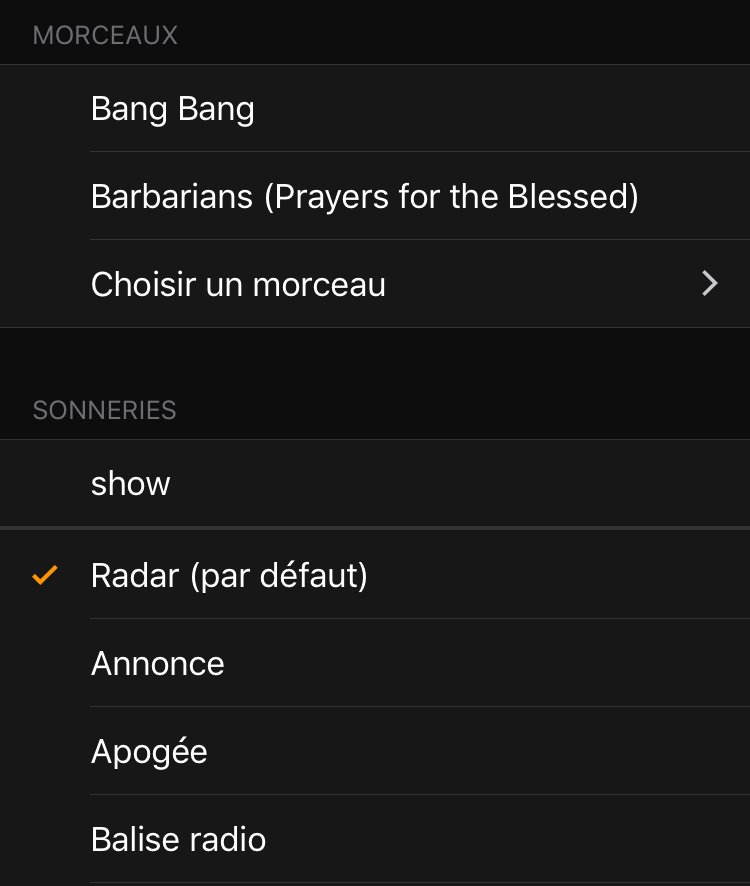The height and width of the screenshot is (886, 750).
Task: Click the dark gap above SONNERIES heading
Action: point(375,358)
